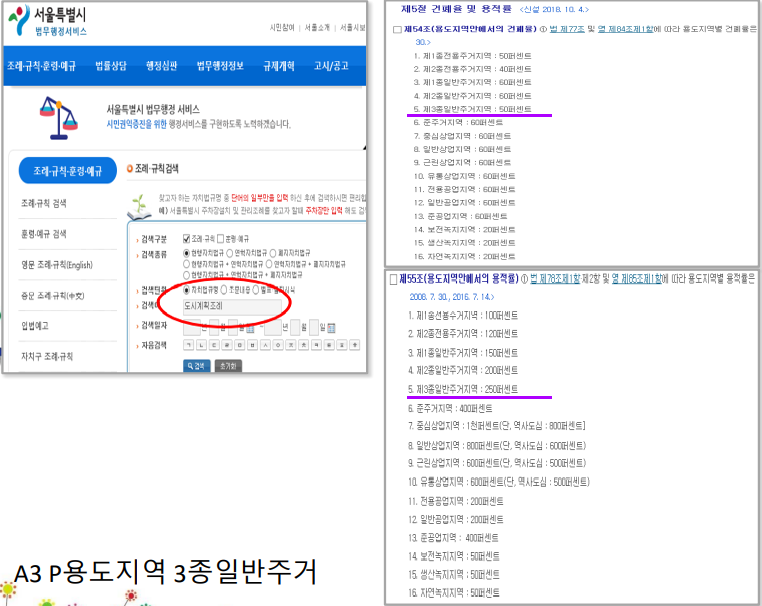This screenshot has height=606, width=762.
Task: Open the 행정심판 menu
Action: tap(162, 66)
